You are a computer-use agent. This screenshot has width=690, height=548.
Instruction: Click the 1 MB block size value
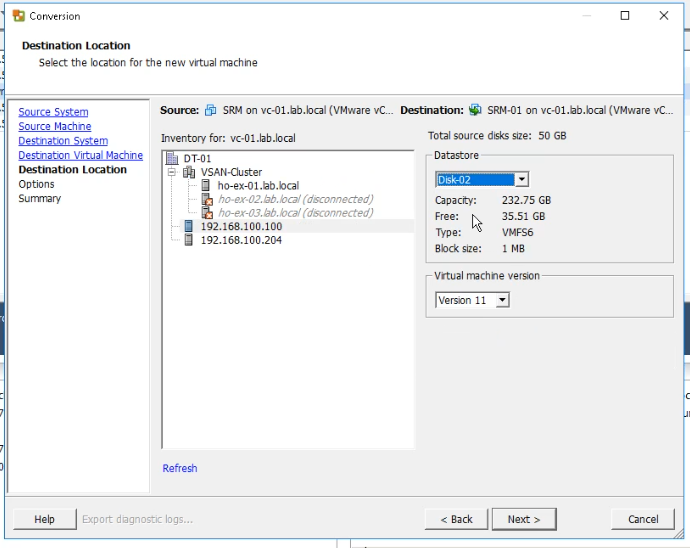(513, 249)
